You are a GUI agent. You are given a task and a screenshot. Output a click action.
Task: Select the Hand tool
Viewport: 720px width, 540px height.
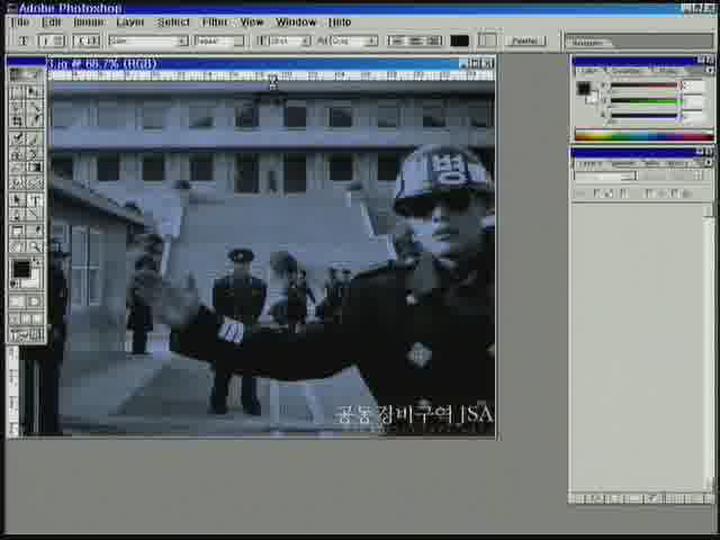click(17, 247)
